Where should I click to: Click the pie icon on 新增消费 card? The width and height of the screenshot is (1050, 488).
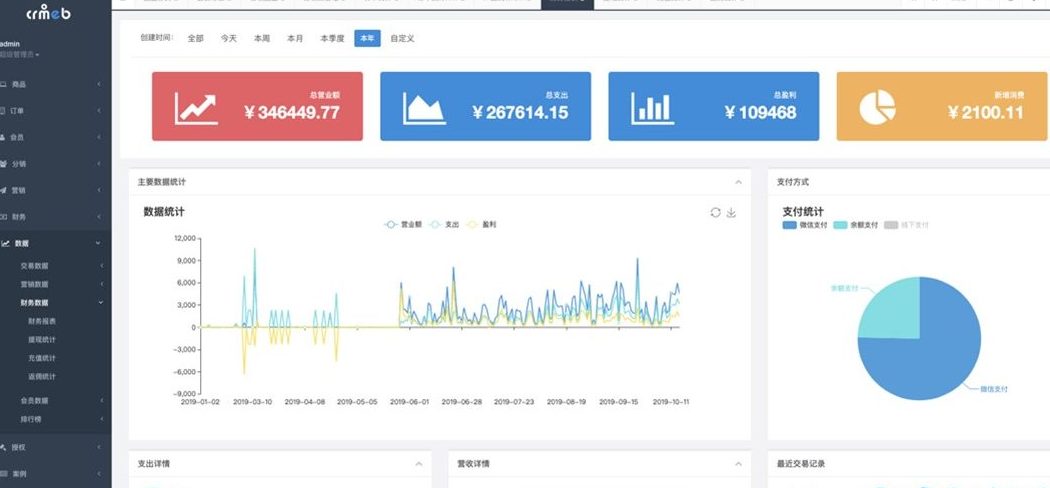tap(877, 108)
